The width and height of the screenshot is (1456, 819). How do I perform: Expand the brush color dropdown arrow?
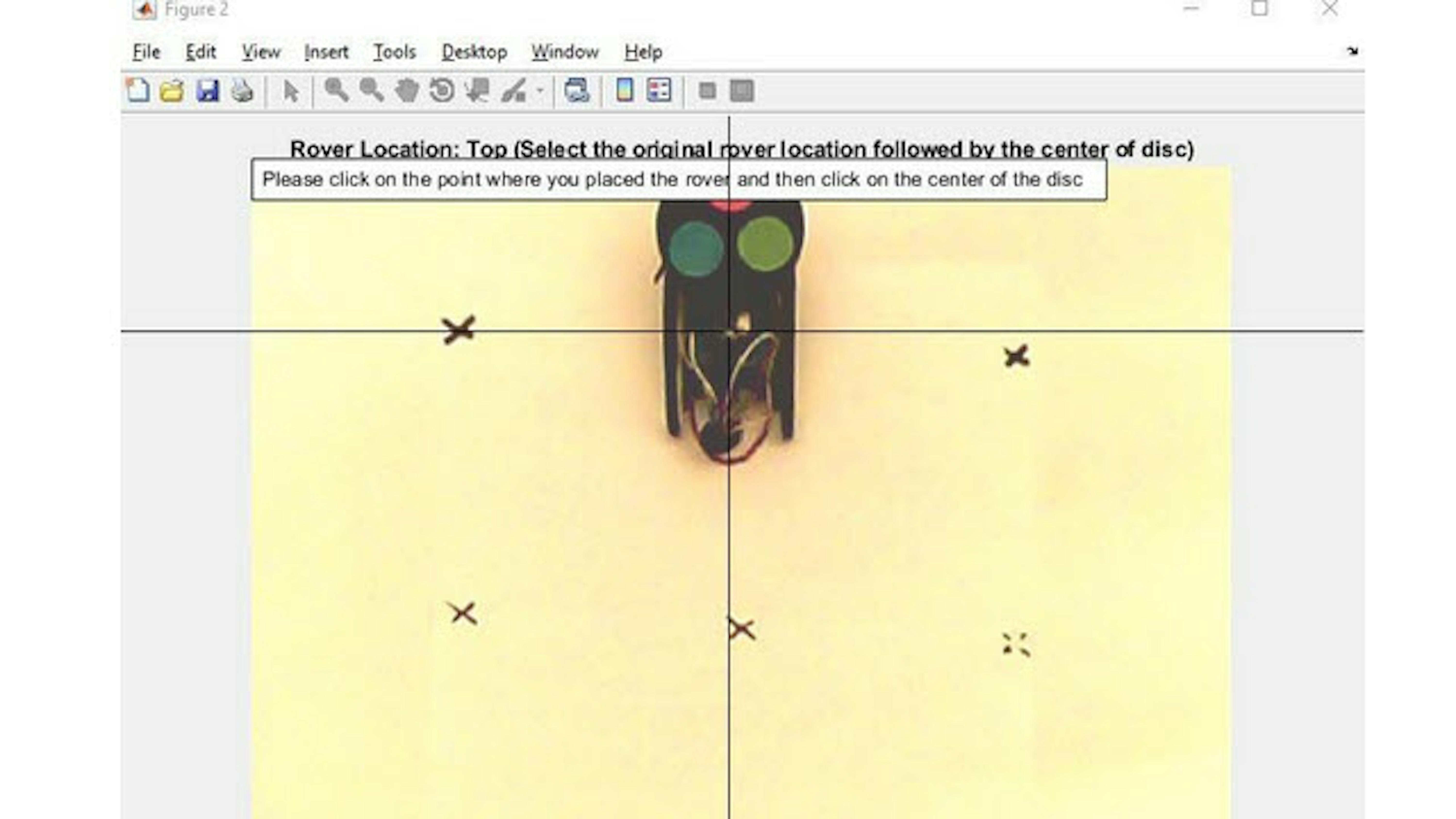[540, 91]
